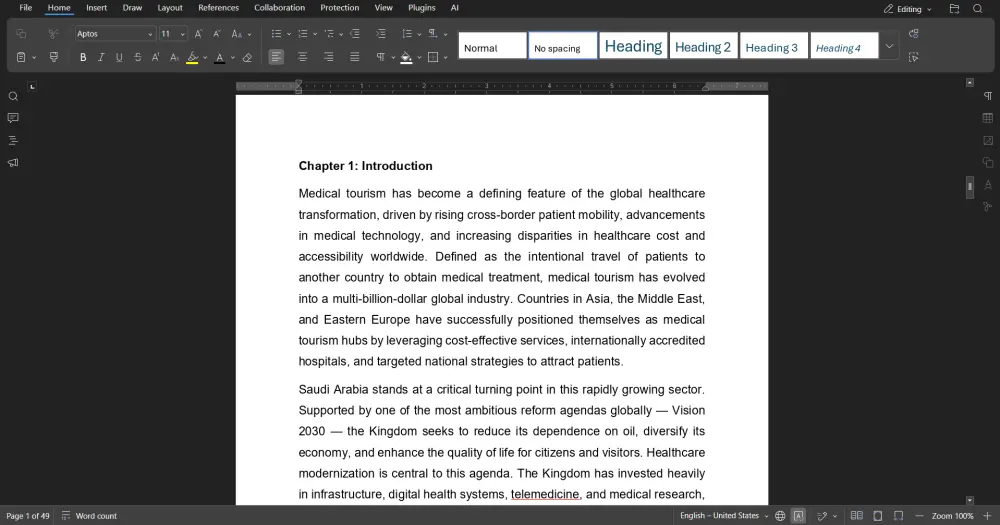The image size is (1000, 525).
Task: Click the Cut scissors icon
Action: click(x=54, y=34)
